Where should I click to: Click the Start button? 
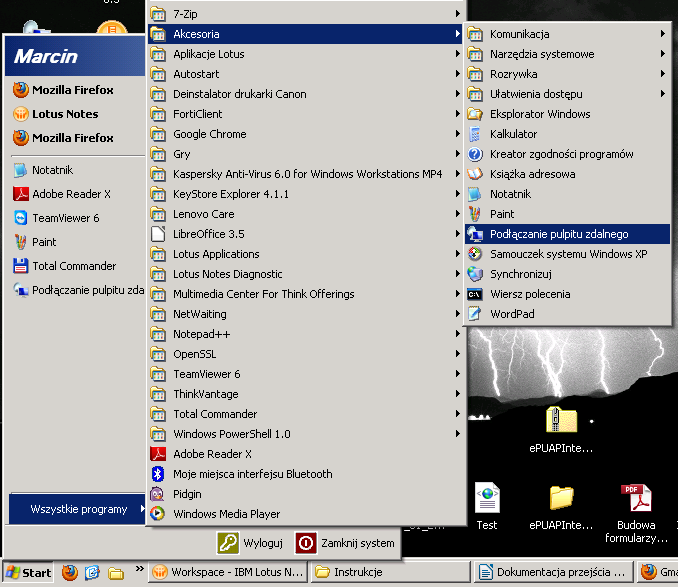click(x=29, y=573)
